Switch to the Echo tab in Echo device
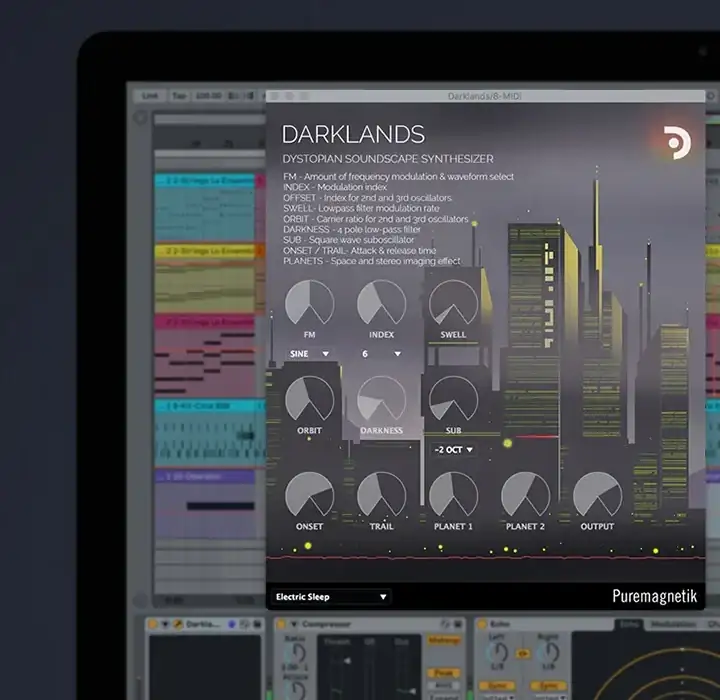 (631, 624)
